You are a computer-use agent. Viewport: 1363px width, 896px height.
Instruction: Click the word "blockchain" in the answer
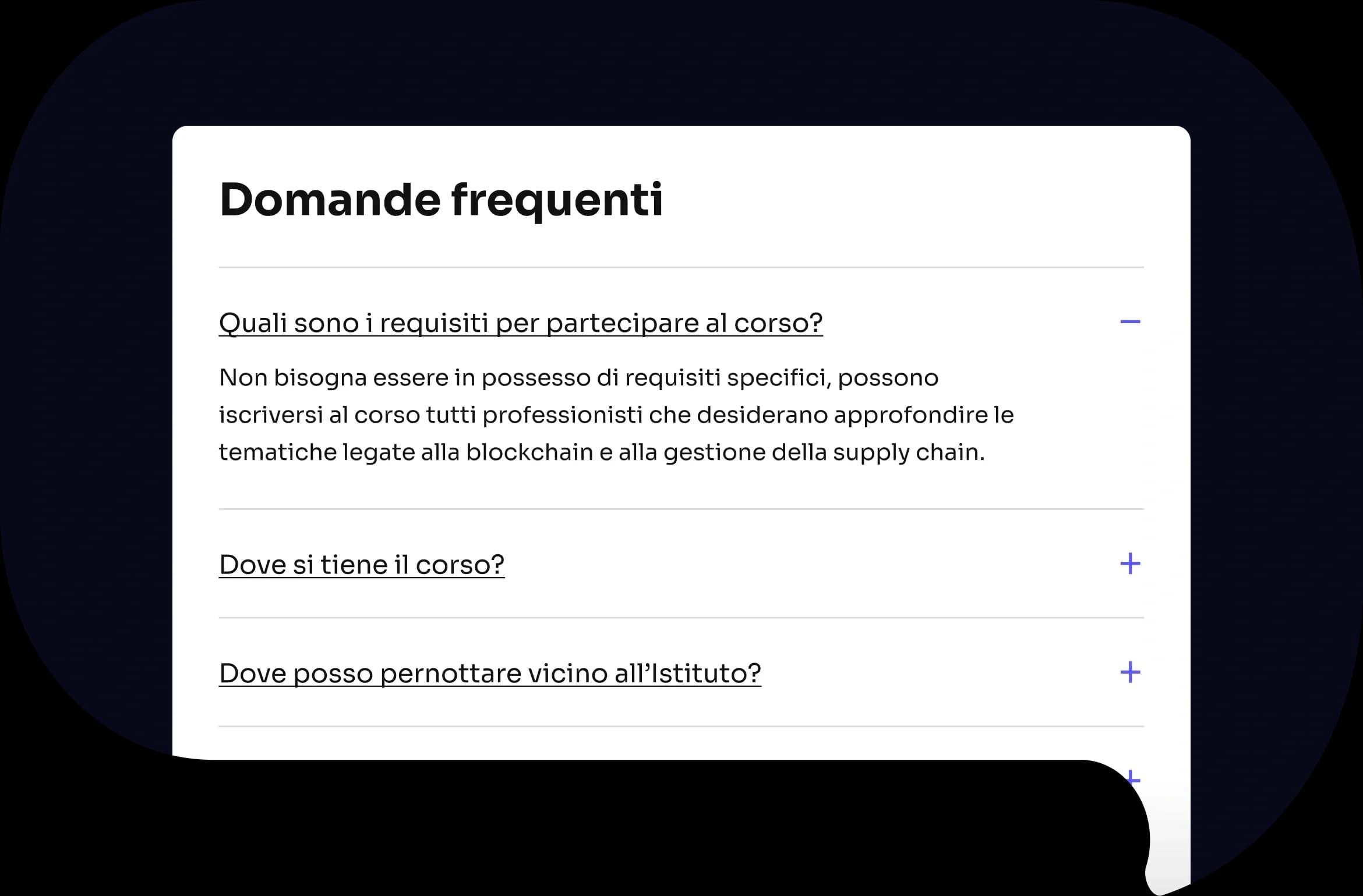click(x=529, y=452)
